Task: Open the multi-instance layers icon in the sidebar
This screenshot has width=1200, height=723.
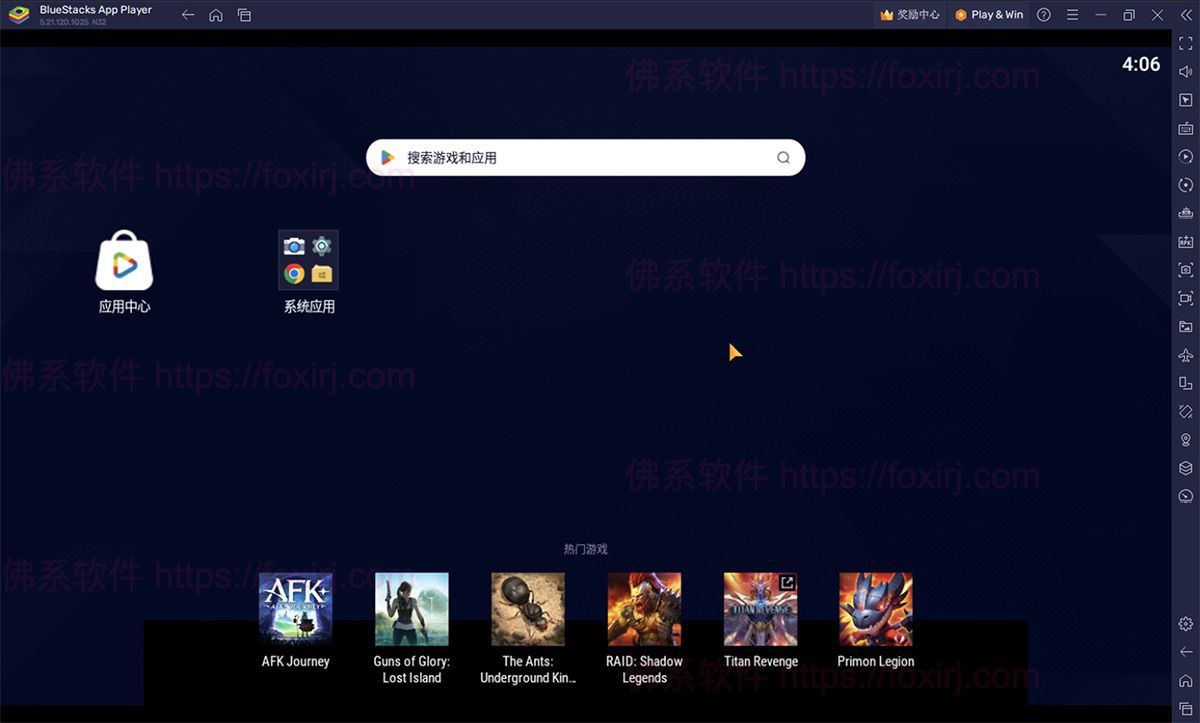Action: (1185, 468)
